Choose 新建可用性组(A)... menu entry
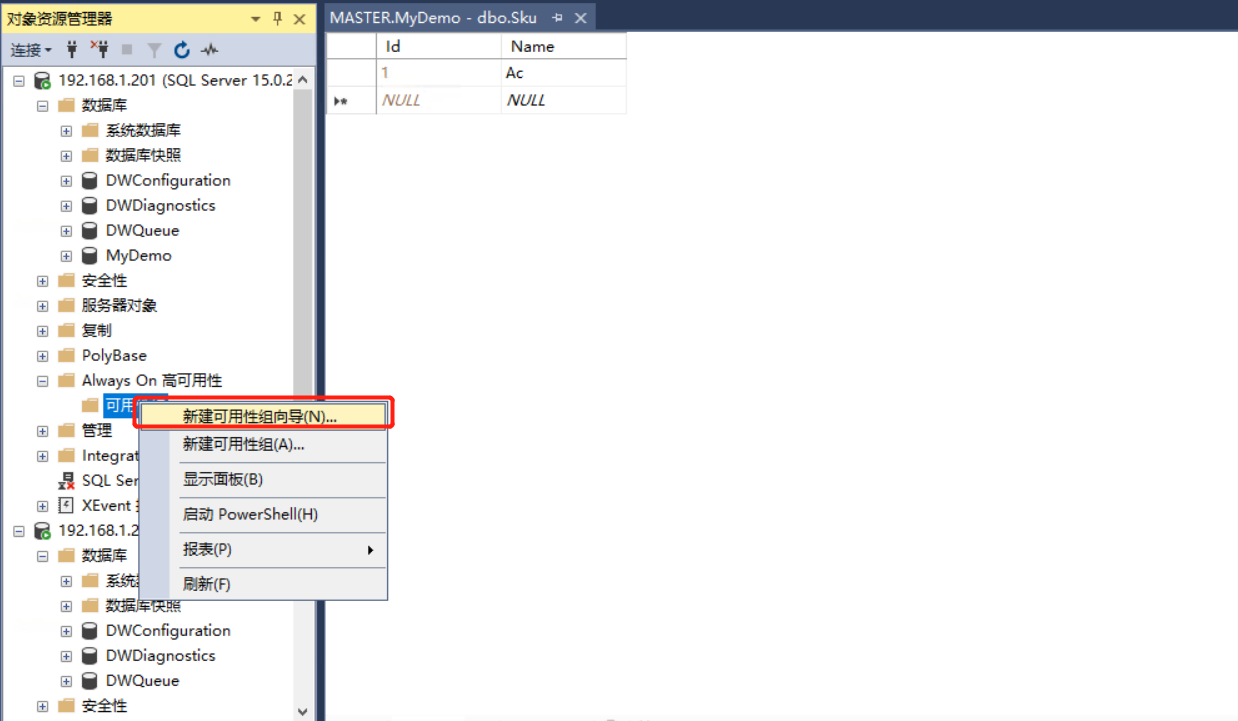The height and width of the screenshot is (721, 1238). tap(262, 444)
